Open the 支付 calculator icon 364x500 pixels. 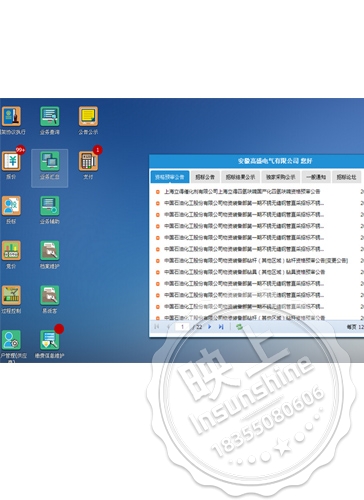click(x=88, y=161)
